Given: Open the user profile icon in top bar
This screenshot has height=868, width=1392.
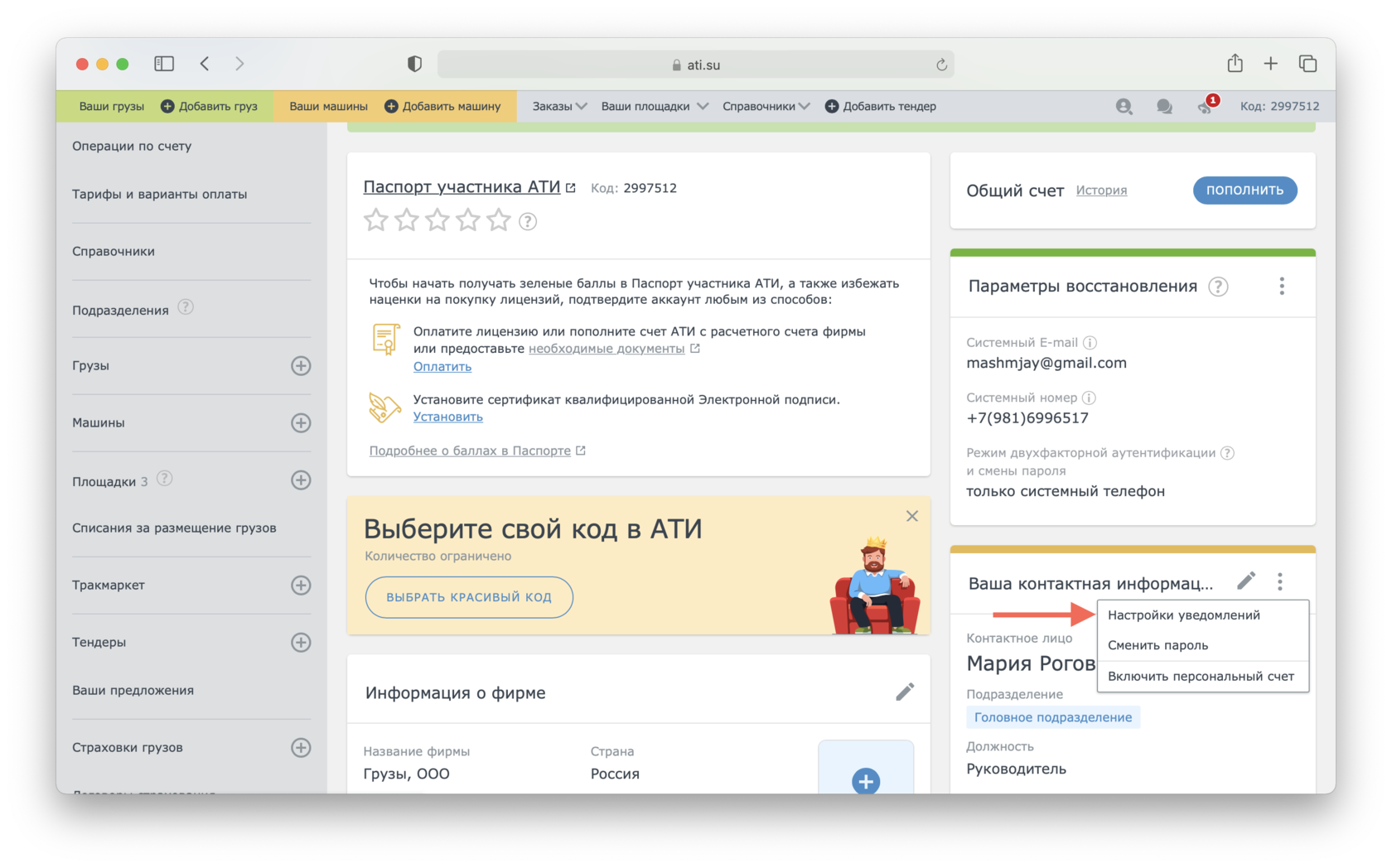Looking at the screenshot, I should coord(1124,106).
